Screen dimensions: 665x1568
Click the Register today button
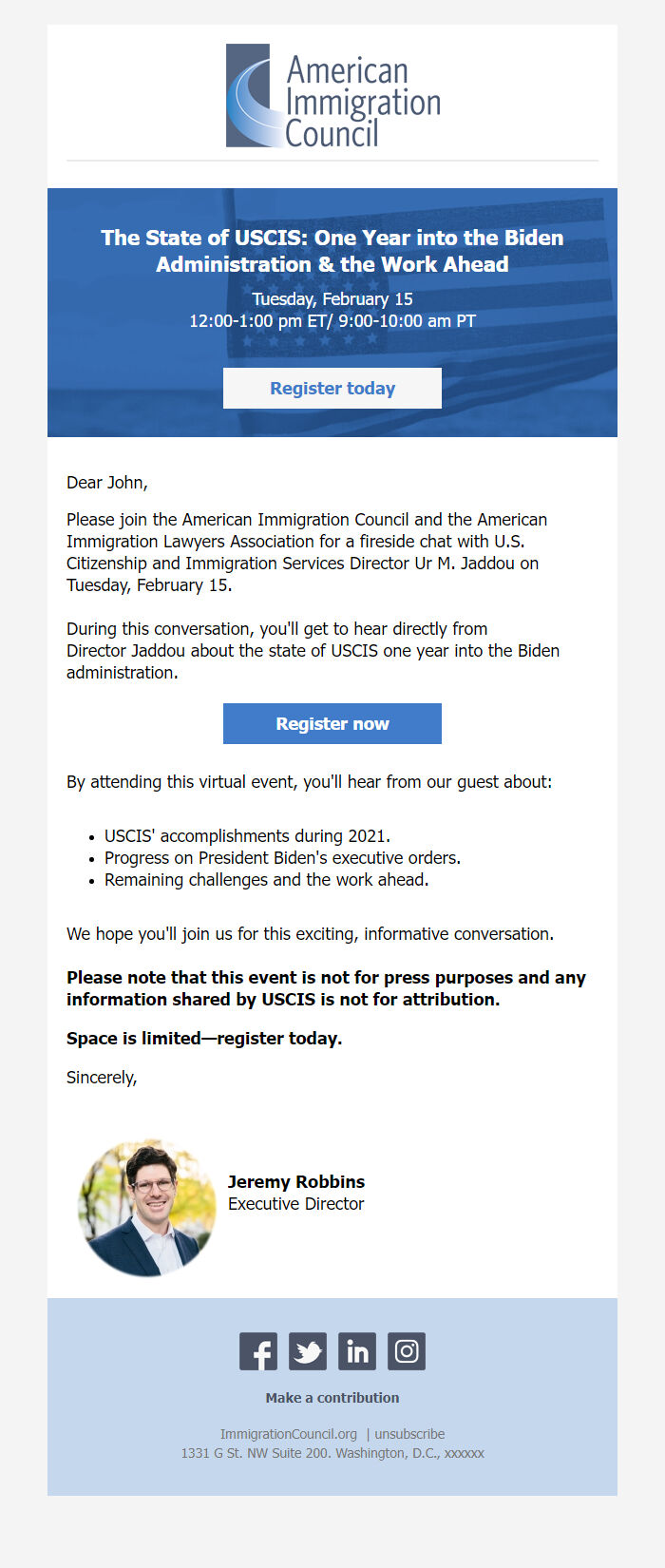(x=332, y=388)
